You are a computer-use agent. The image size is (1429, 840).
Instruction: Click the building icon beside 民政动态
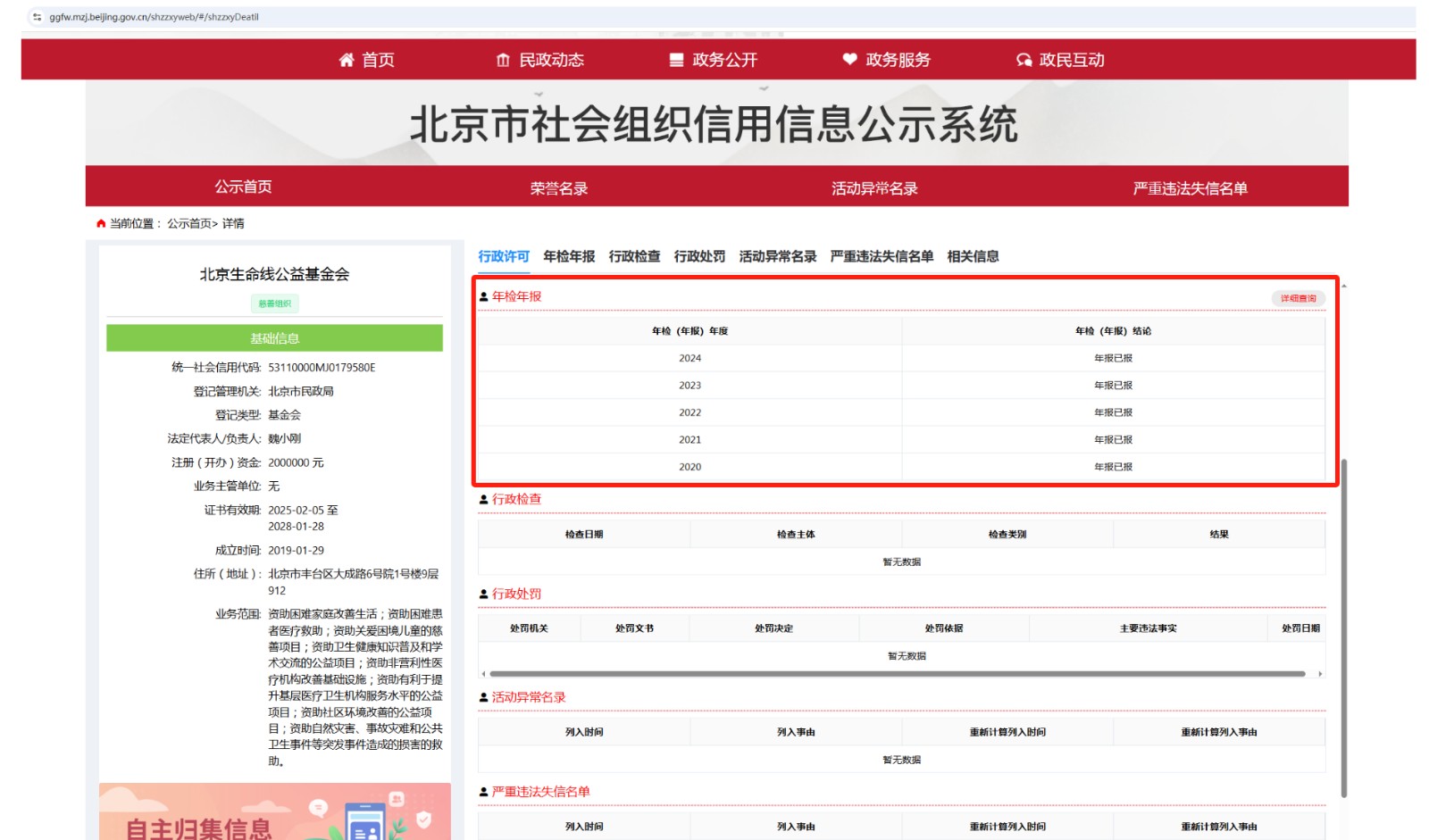coord(503,60)
